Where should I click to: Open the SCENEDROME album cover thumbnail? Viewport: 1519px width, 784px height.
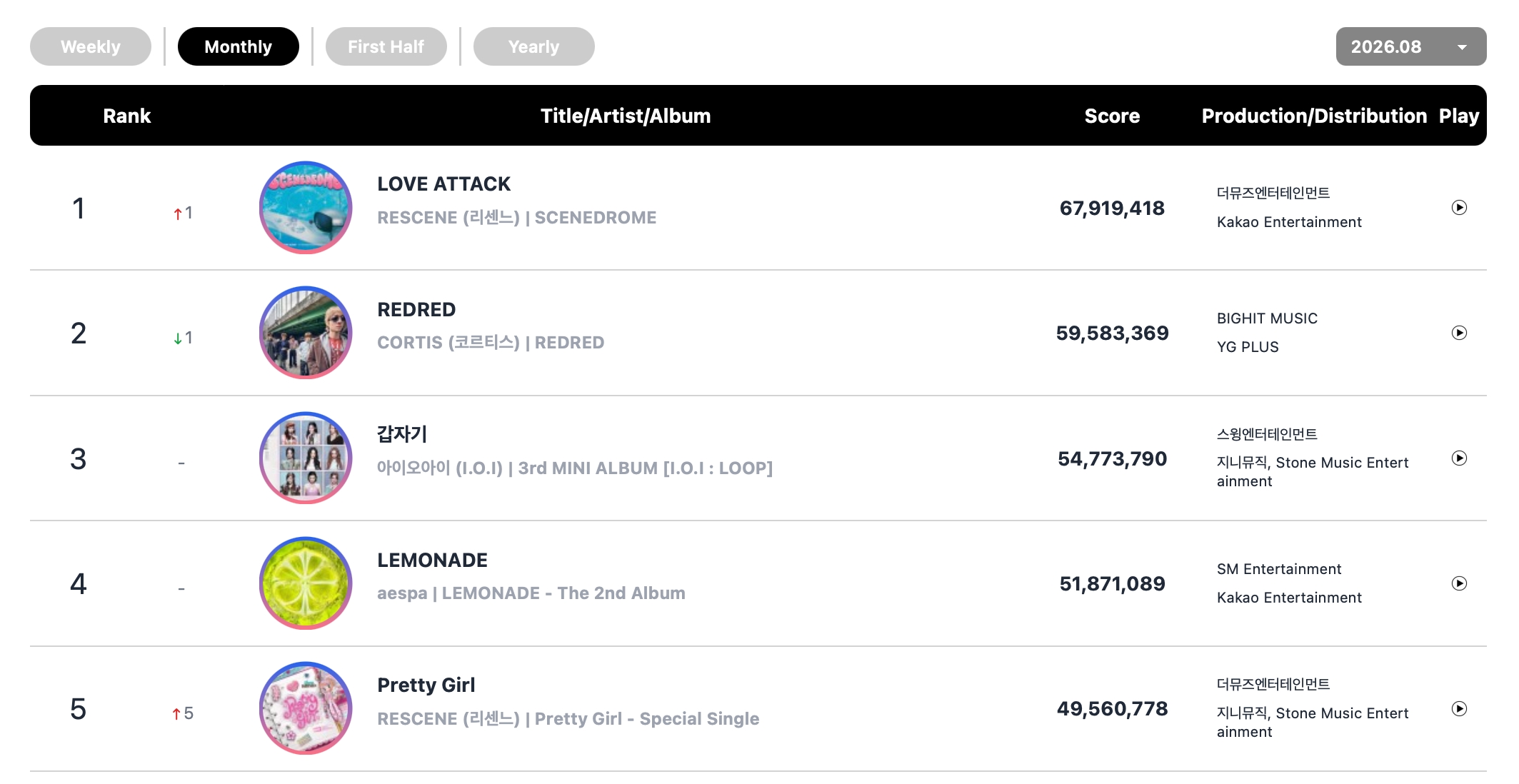pyautogui.click(x=306, y=208)
